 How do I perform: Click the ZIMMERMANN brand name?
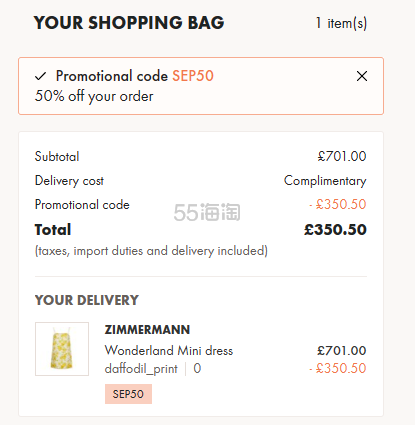pyautogui.click(x=147, y=330)
